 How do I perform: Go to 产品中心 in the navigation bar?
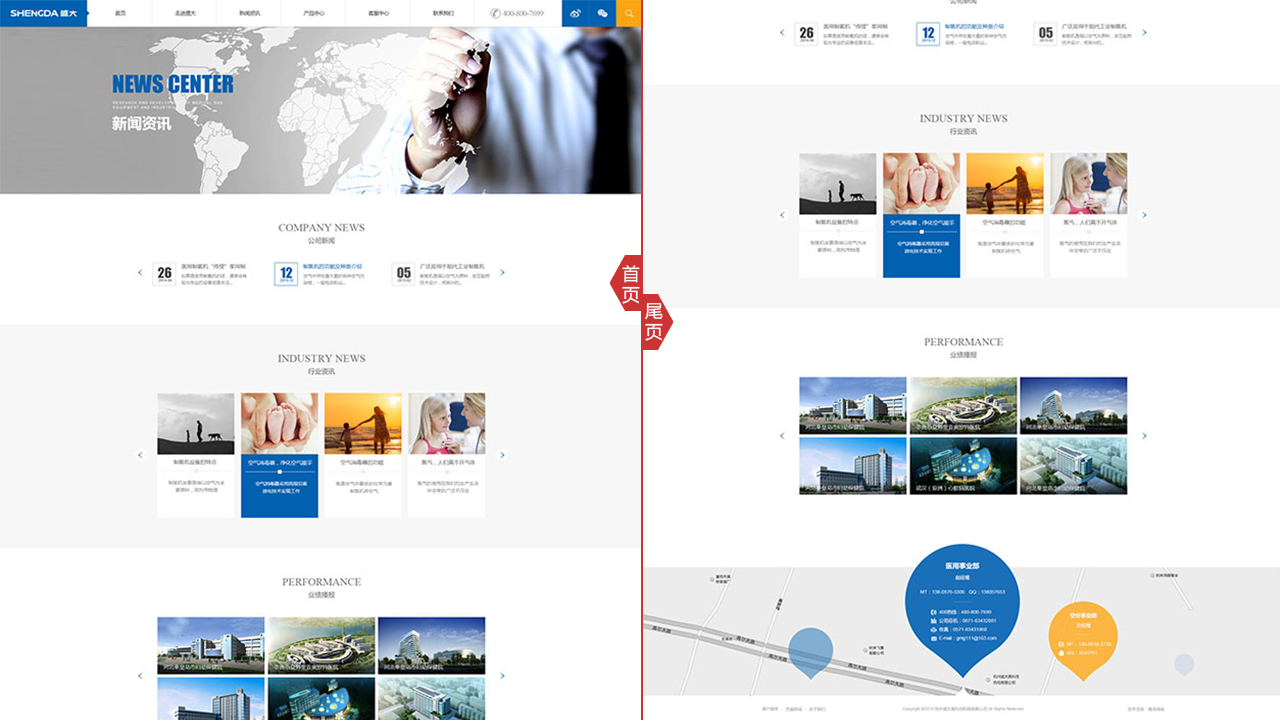point(313,13)
